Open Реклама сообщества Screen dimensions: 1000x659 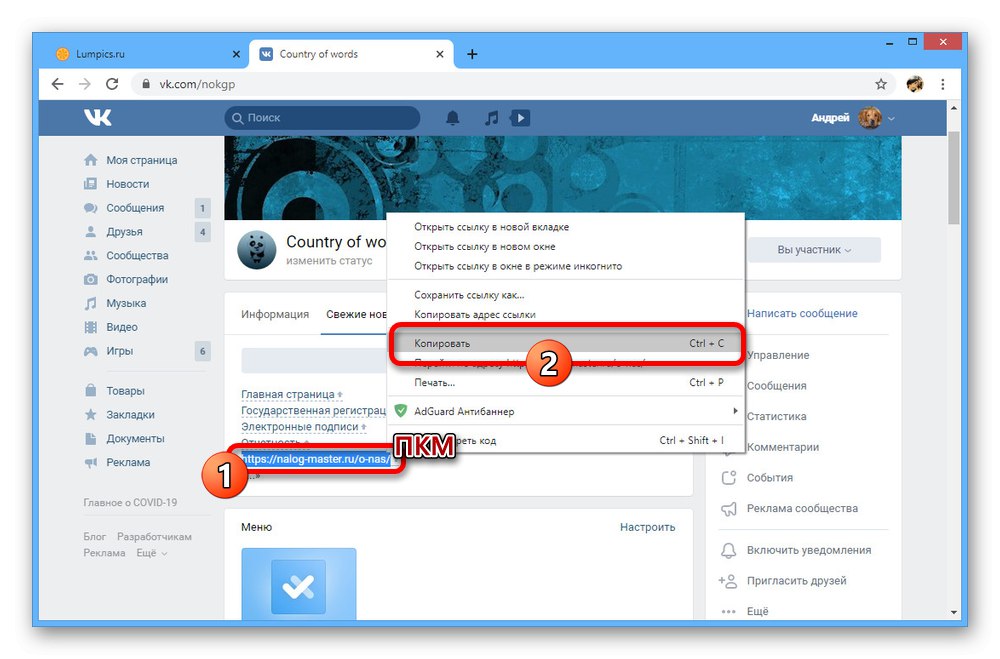790,508
